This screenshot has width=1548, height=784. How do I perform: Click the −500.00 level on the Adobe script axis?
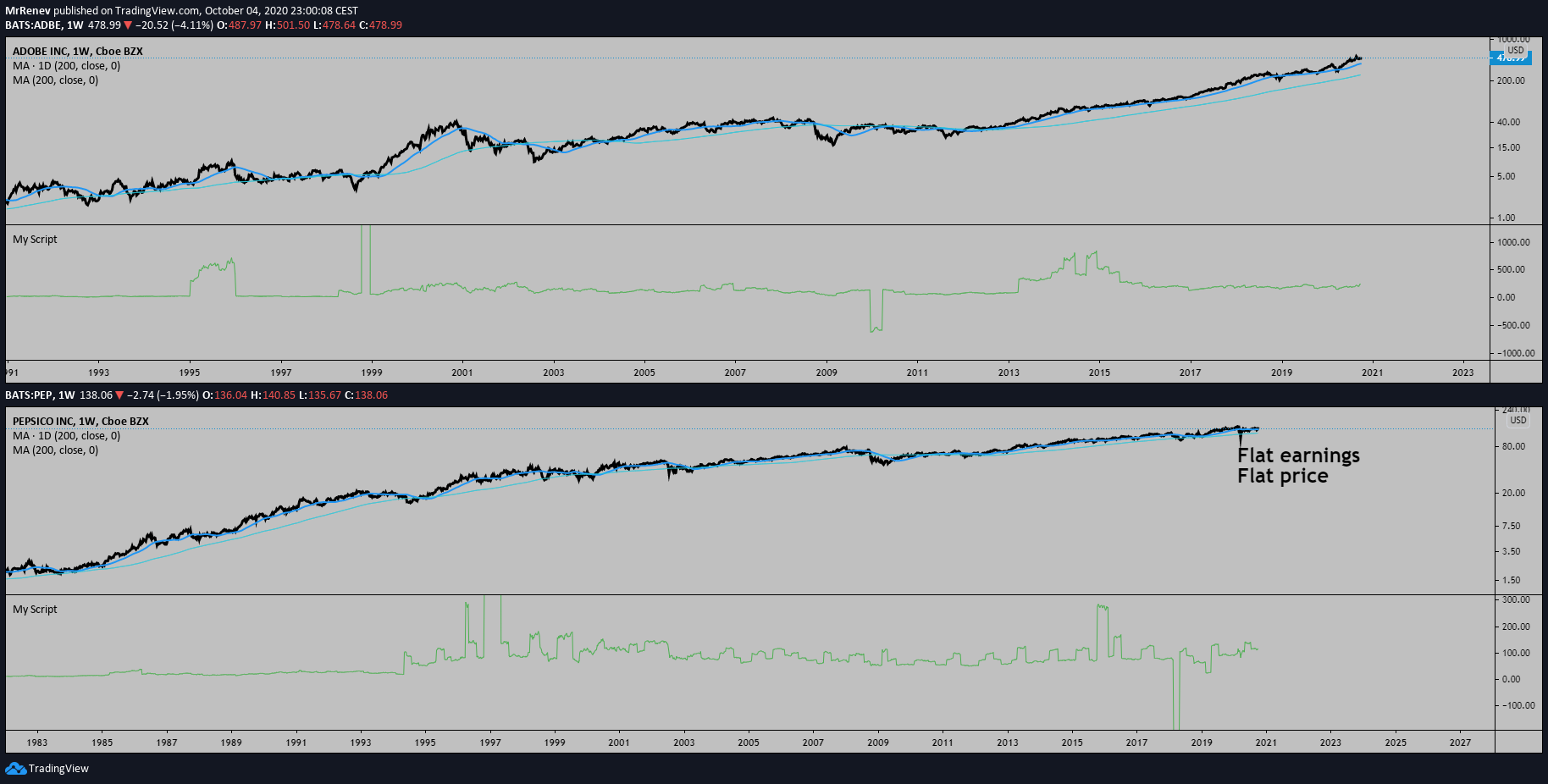1512,325
